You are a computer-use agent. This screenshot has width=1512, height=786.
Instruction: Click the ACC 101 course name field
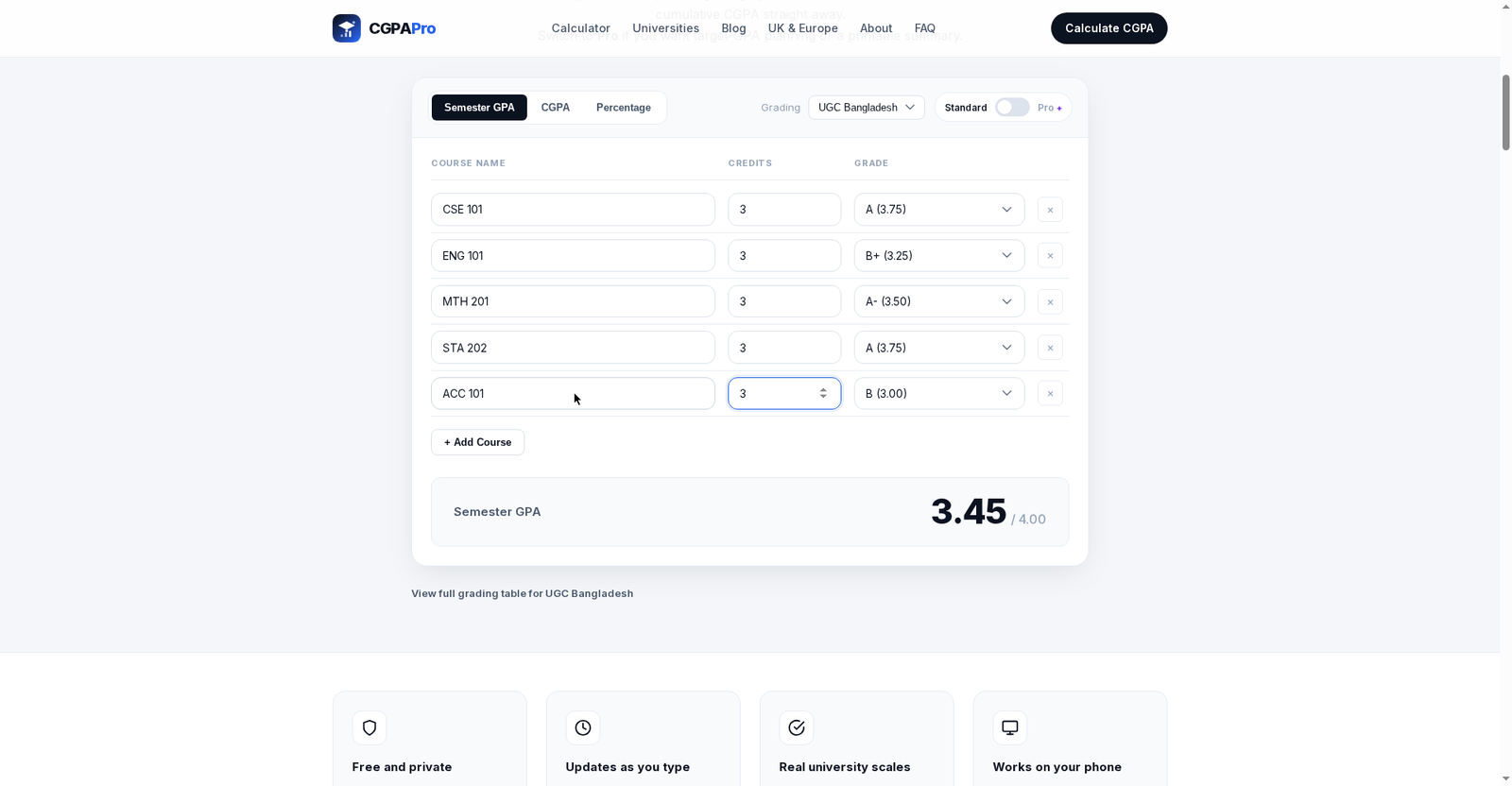click(x=573, y=394)
